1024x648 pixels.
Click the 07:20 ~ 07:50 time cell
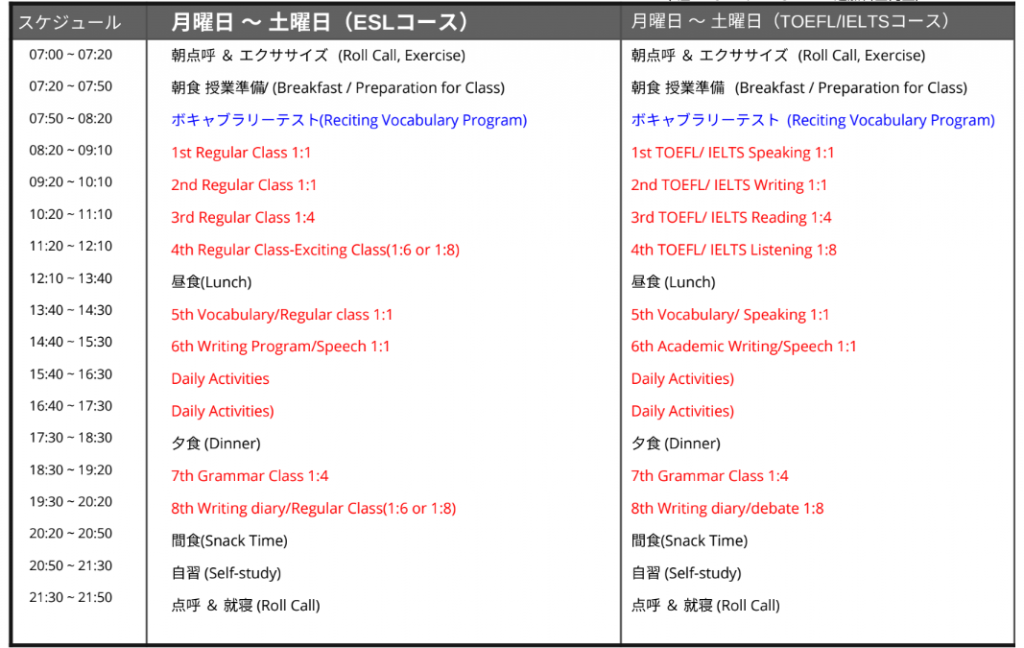71,87
